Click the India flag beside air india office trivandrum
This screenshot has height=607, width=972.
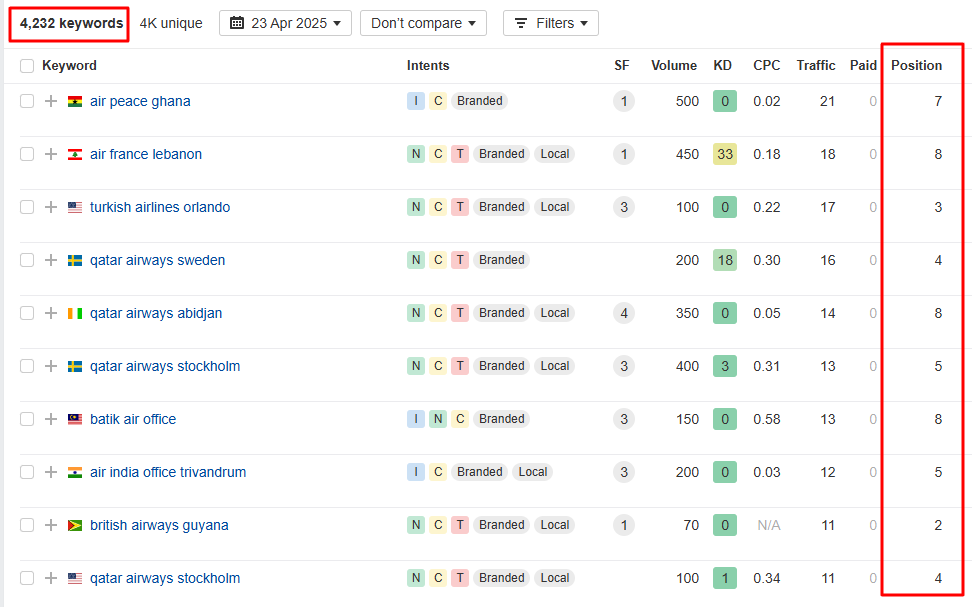tap(75, 472)
